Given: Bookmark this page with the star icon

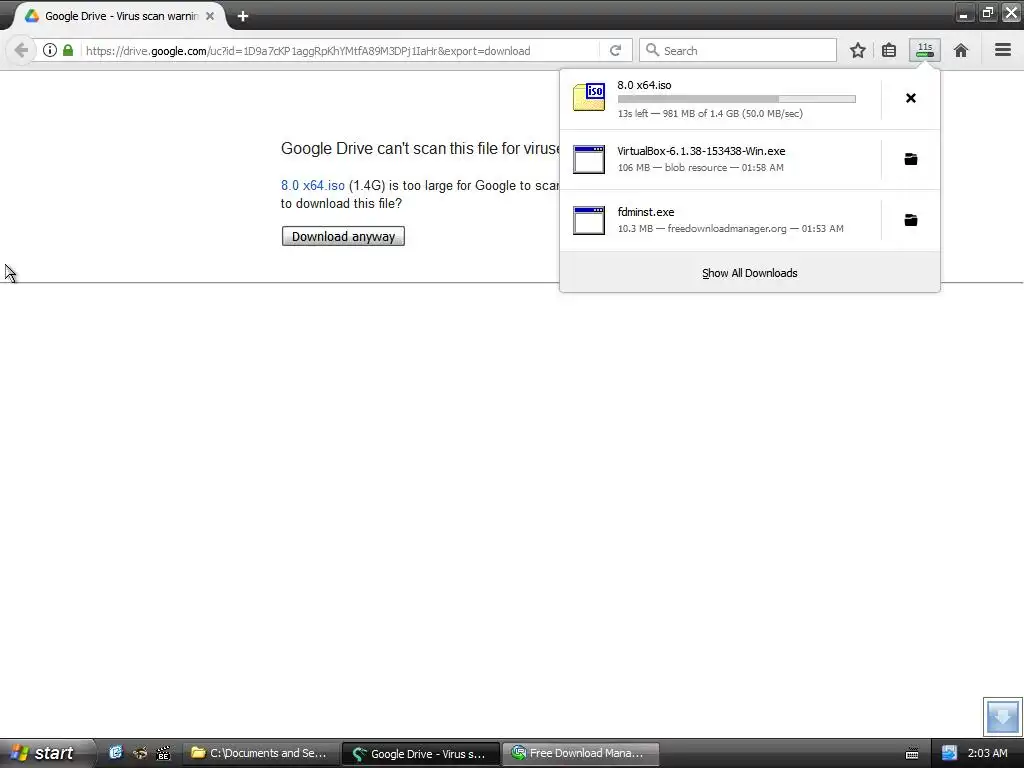Looking at the screenshot, I should pyautogui.click(x=857, y=50).
